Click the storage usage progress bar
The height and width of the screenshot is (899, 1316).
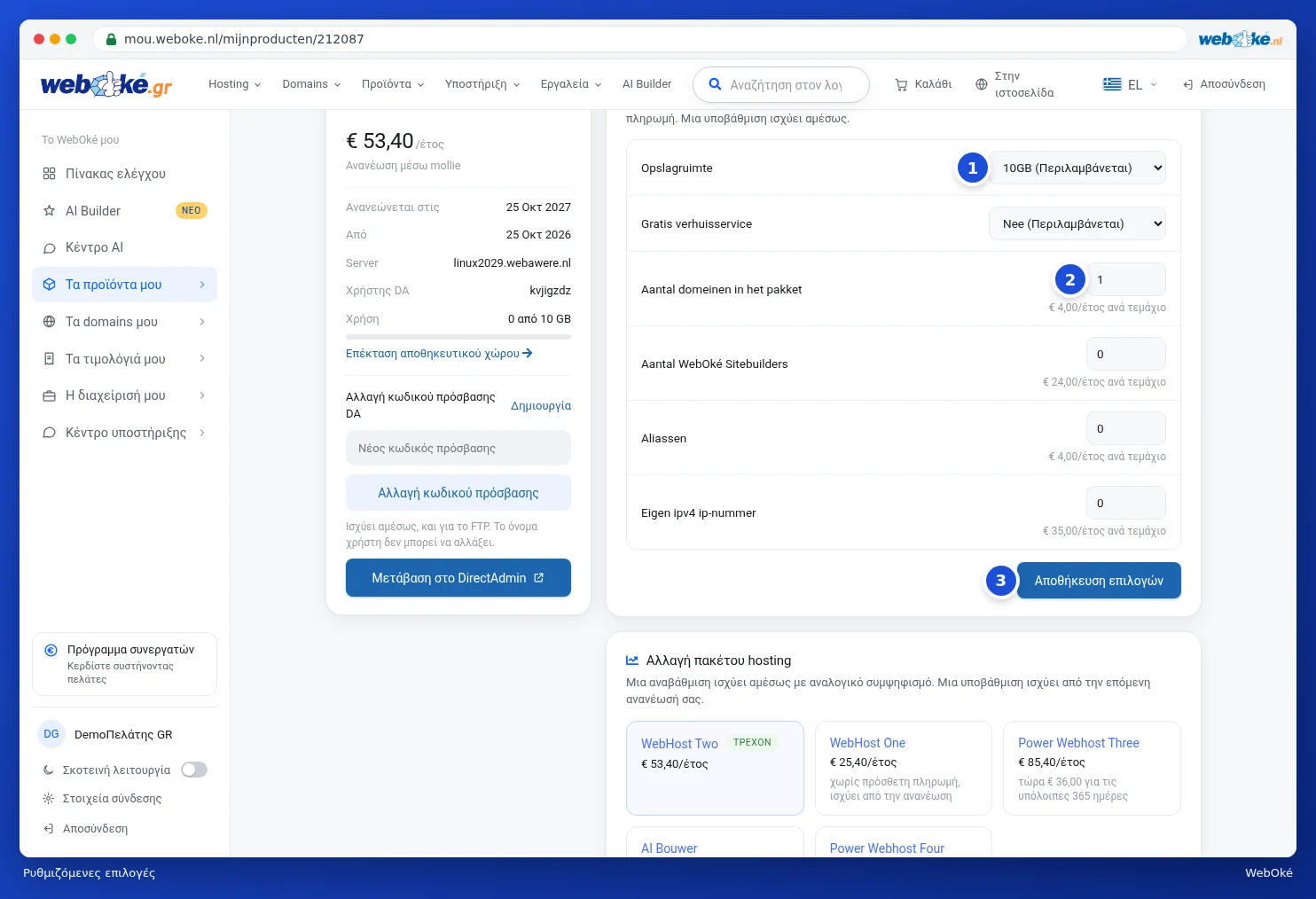point(458,337)
